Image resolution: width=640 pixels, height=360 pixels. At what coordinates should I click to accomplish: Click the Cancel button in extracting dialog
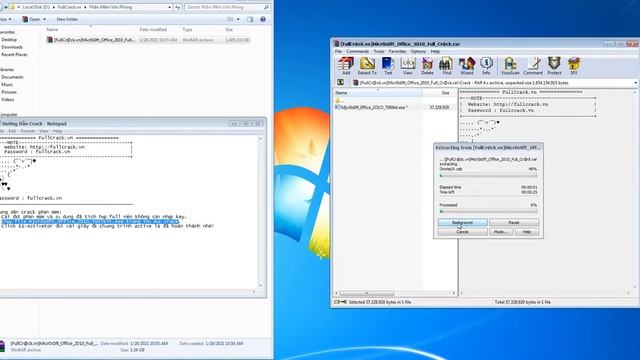[x=462, y=232]
